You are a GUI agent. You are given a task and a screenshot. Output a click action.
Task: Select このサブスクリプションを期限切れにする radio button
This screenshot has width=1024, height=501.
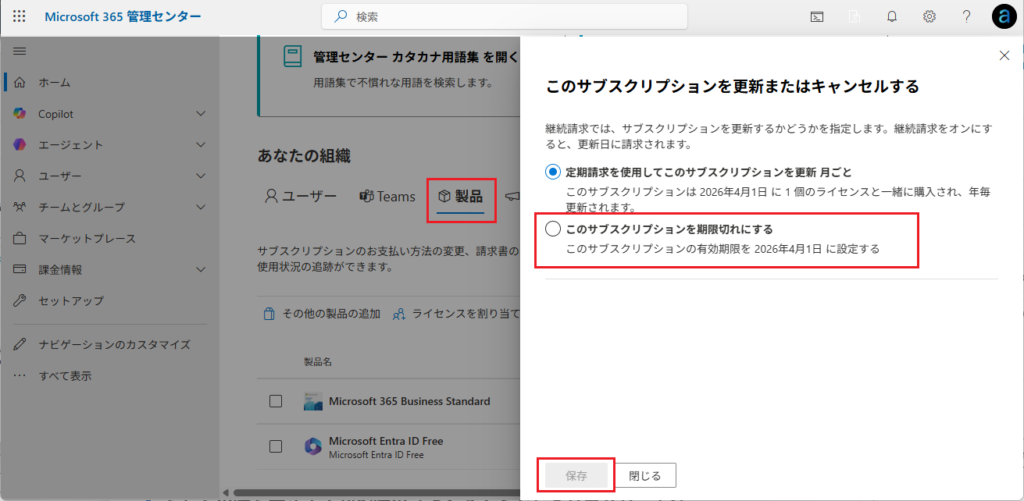coord(552,229)
